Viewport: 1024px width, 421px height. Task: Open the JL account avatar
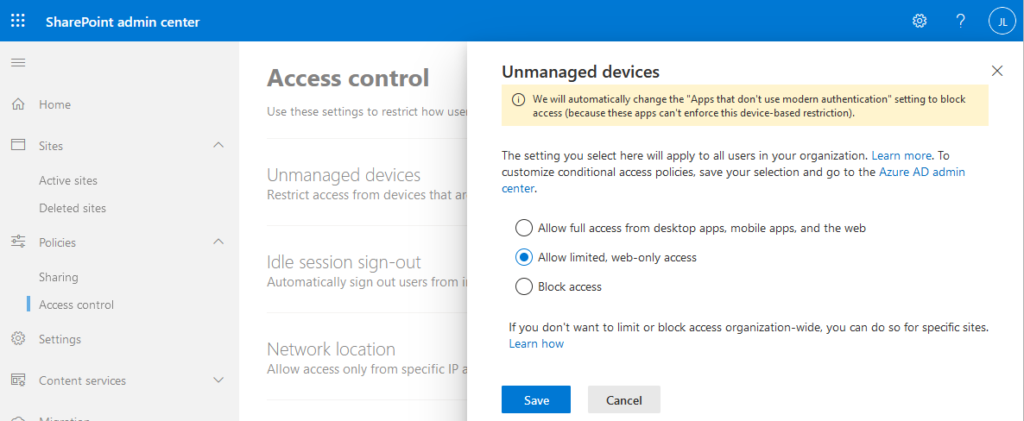[1002, 22]
